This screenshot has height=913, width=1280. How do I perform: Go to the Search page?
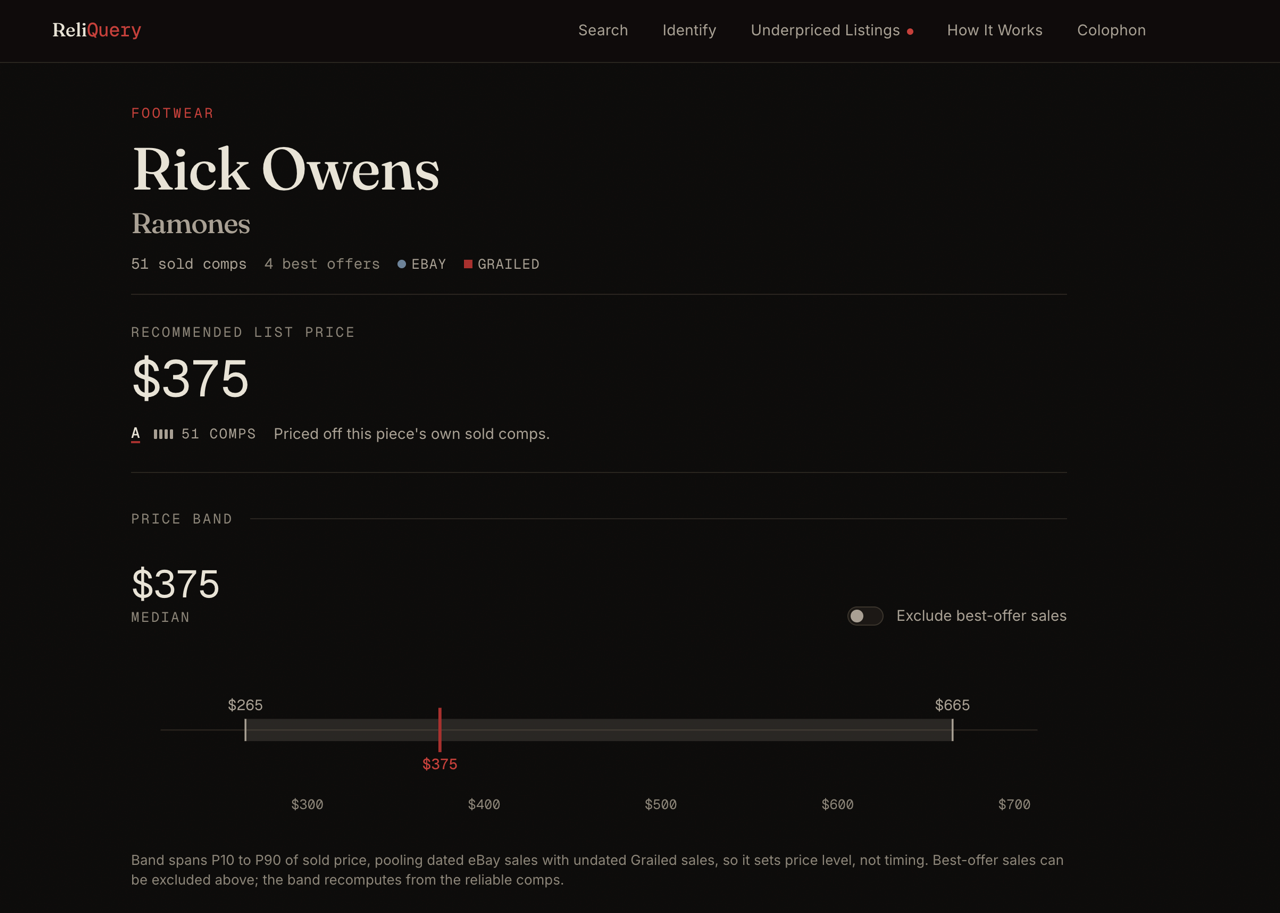pos(603,30)
